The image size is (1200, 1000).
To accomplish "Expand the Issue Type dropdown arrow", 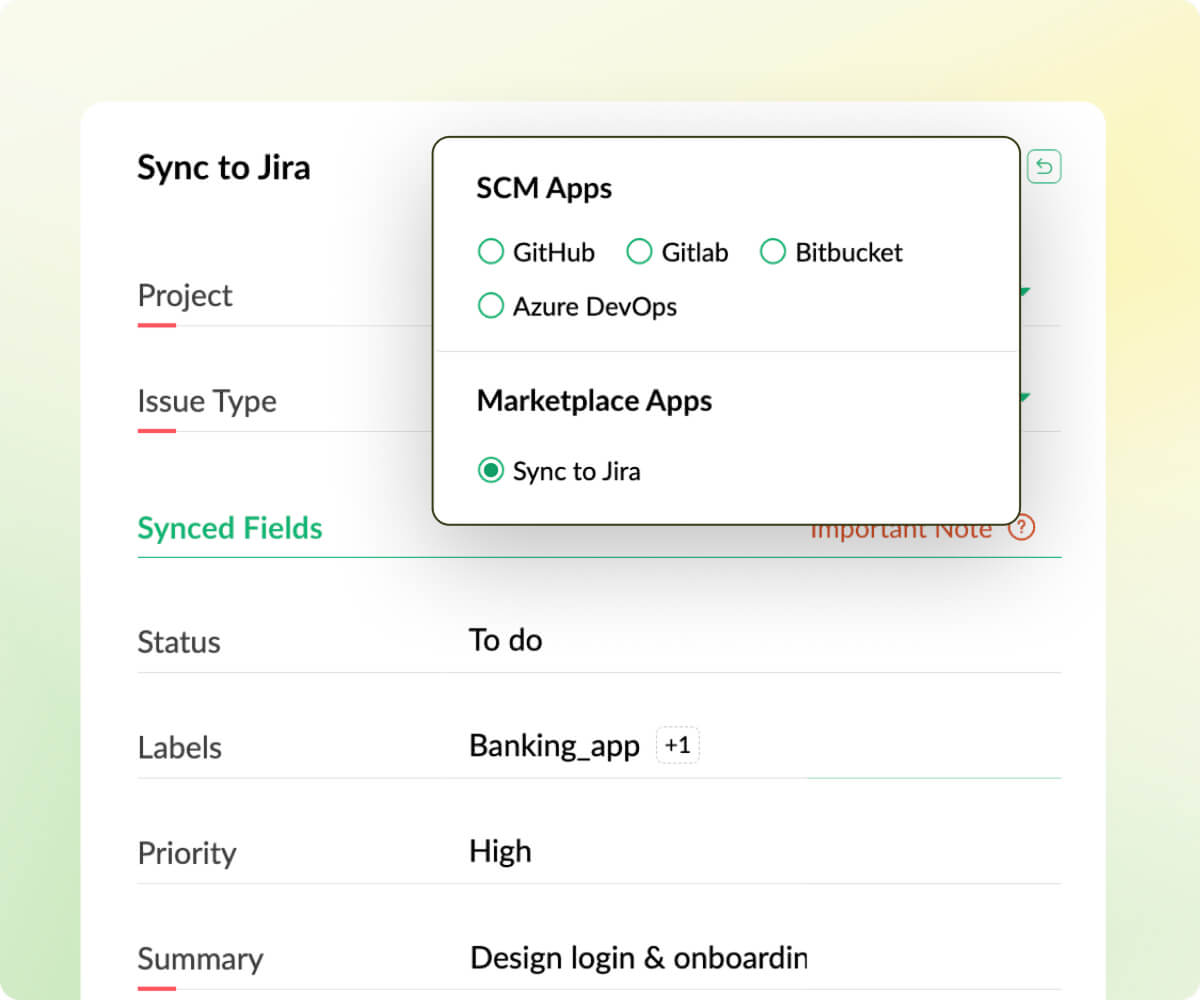I will point(1024,398).
